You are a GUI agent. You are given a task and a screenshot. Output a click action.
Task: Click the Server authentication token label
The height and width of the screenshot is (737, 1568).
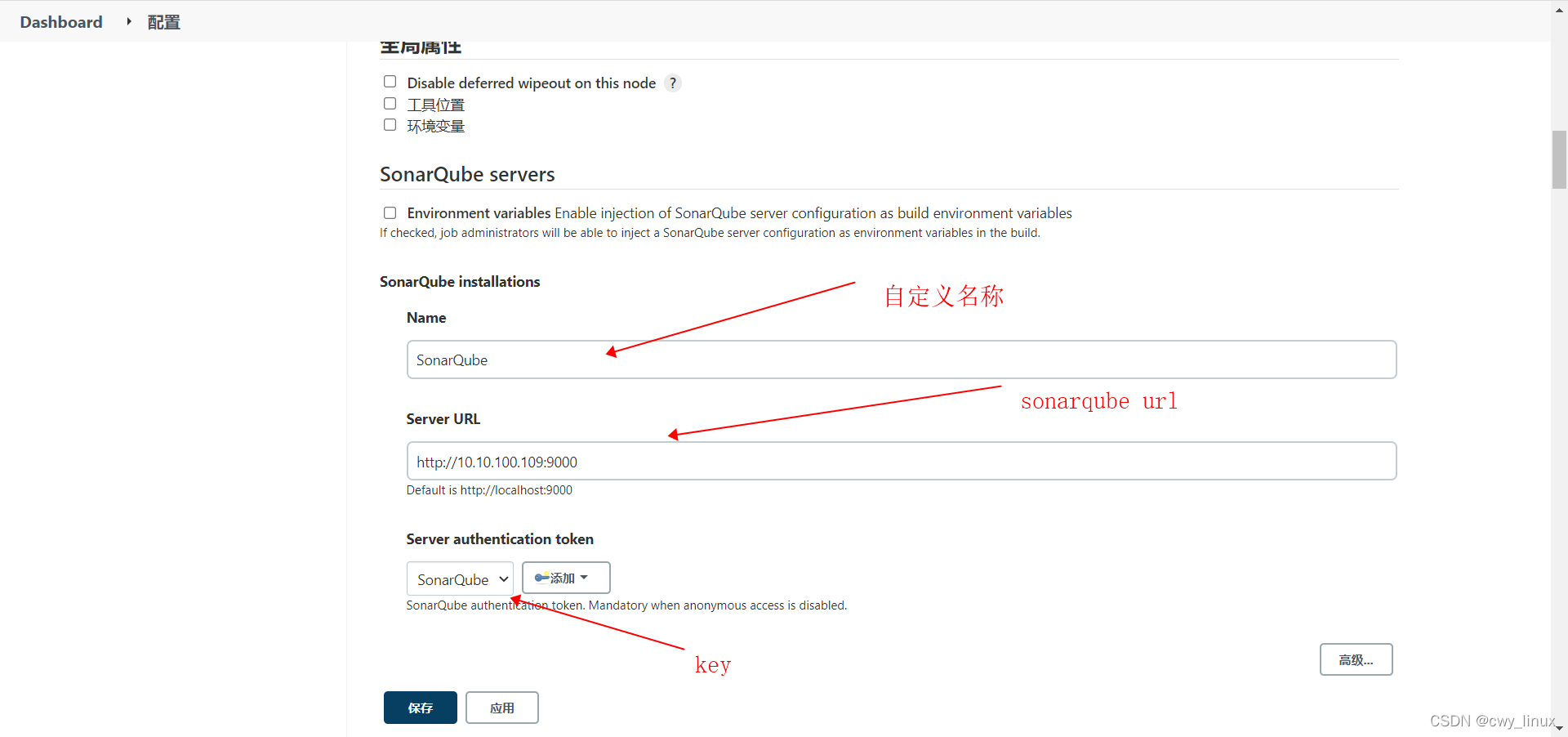tap(500, 539)
